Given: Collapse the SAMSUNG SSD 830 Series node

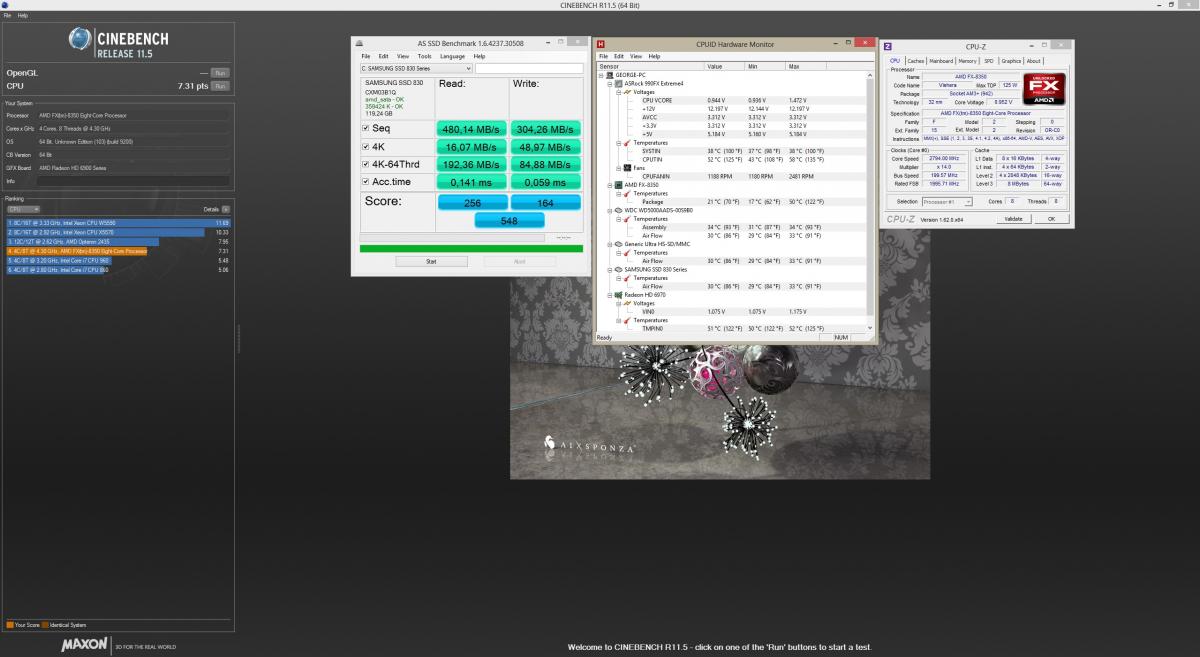Looking at the screenshot, I should tap(609, 269).
